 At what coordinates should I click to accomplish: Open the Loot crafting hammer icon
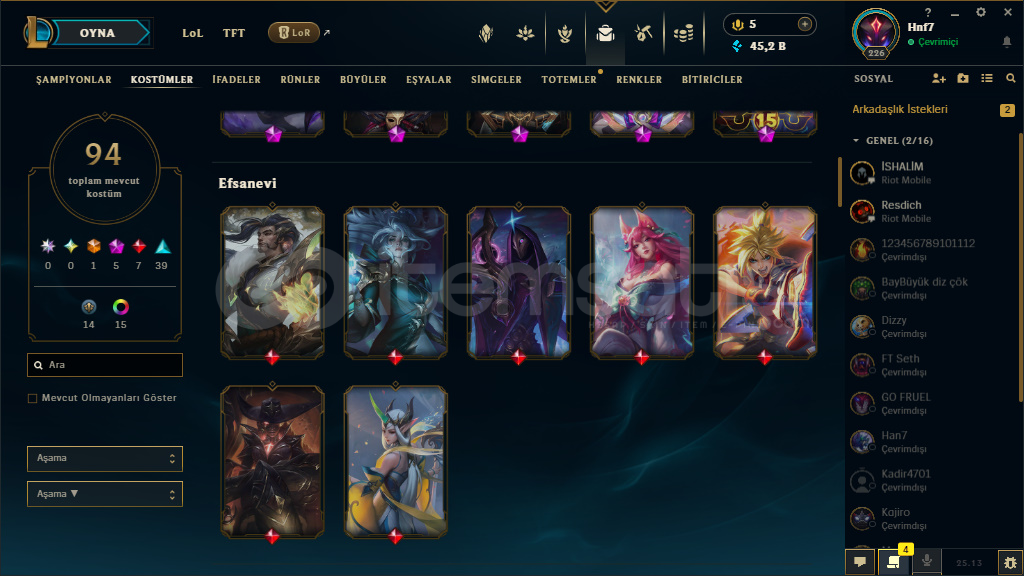click(x=643, y=33)
